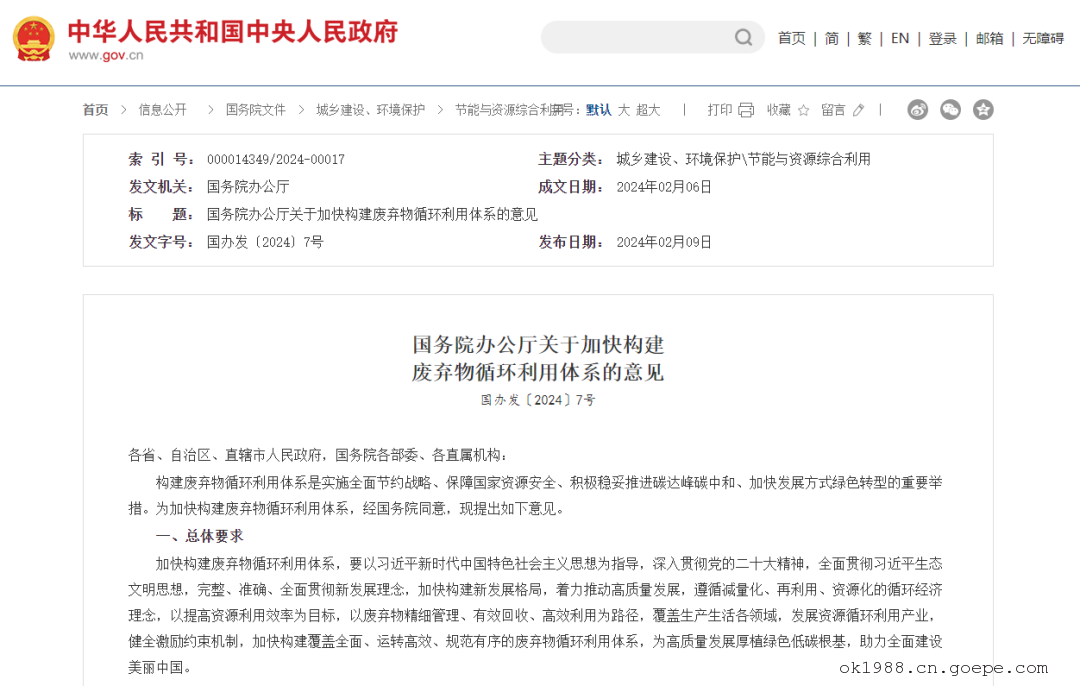Open 首页 in top navigation

pos(791,38)
